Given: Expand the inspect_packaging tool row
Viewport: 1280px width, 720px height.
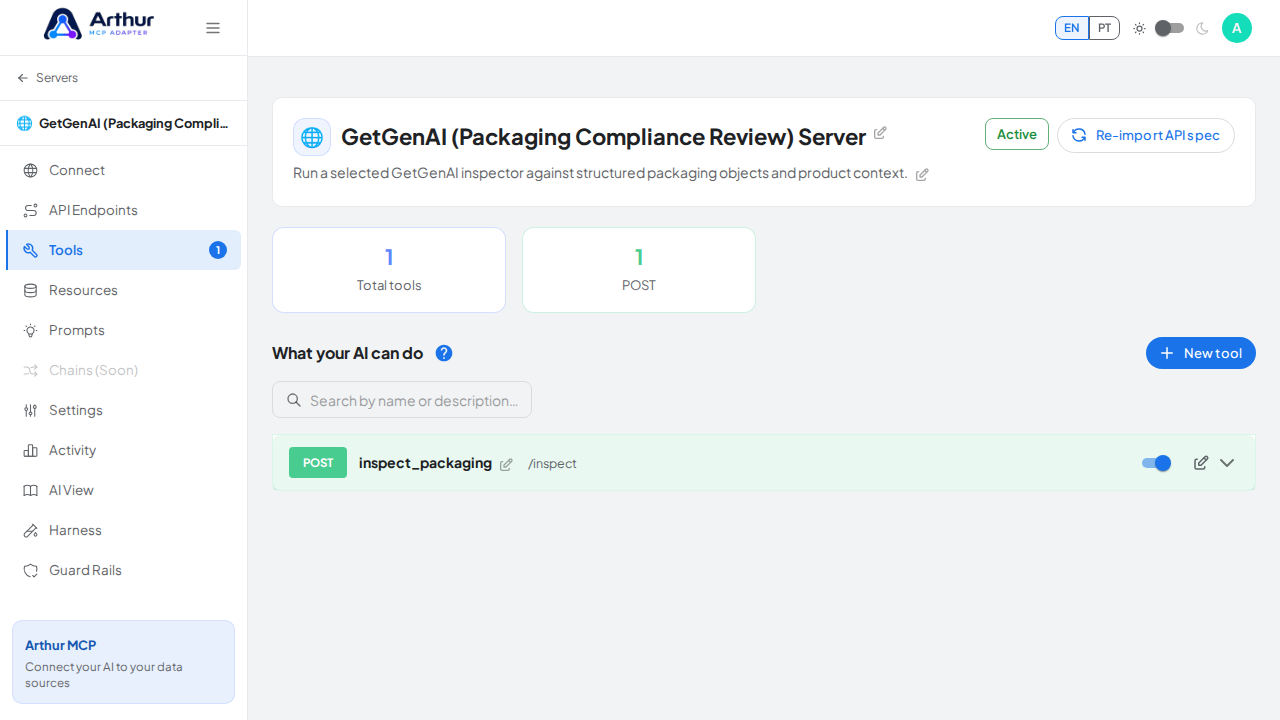Looking at the screenshot, I should point(1227,463).
